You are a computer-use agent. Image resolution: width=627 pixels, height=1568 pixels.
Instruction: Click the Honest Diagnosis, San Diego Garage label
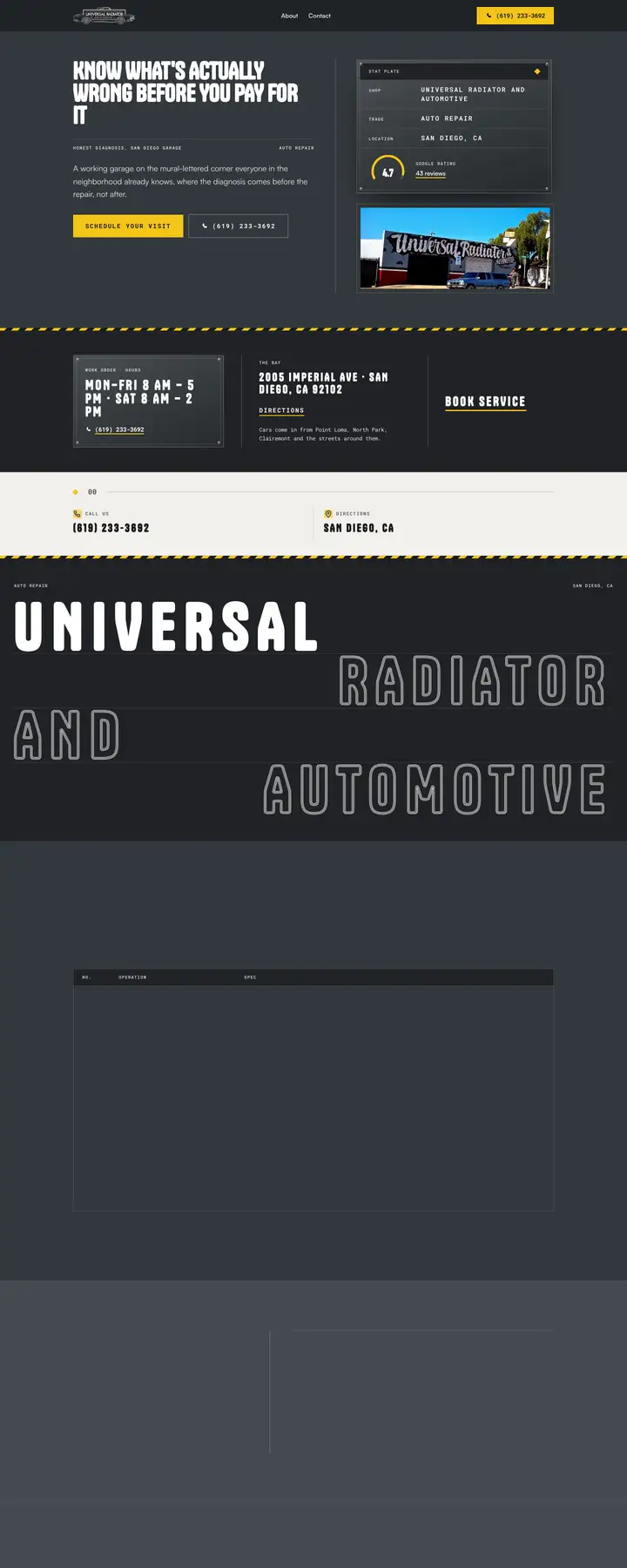pyautogui.click(x=127, y=148)
